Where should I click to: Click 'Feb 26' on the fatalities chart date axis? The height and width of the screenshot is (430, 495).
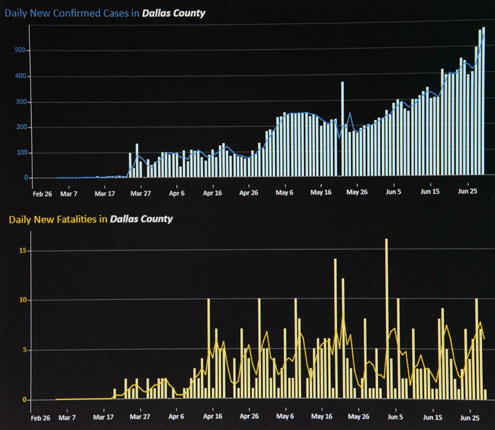tap(41, 418)
